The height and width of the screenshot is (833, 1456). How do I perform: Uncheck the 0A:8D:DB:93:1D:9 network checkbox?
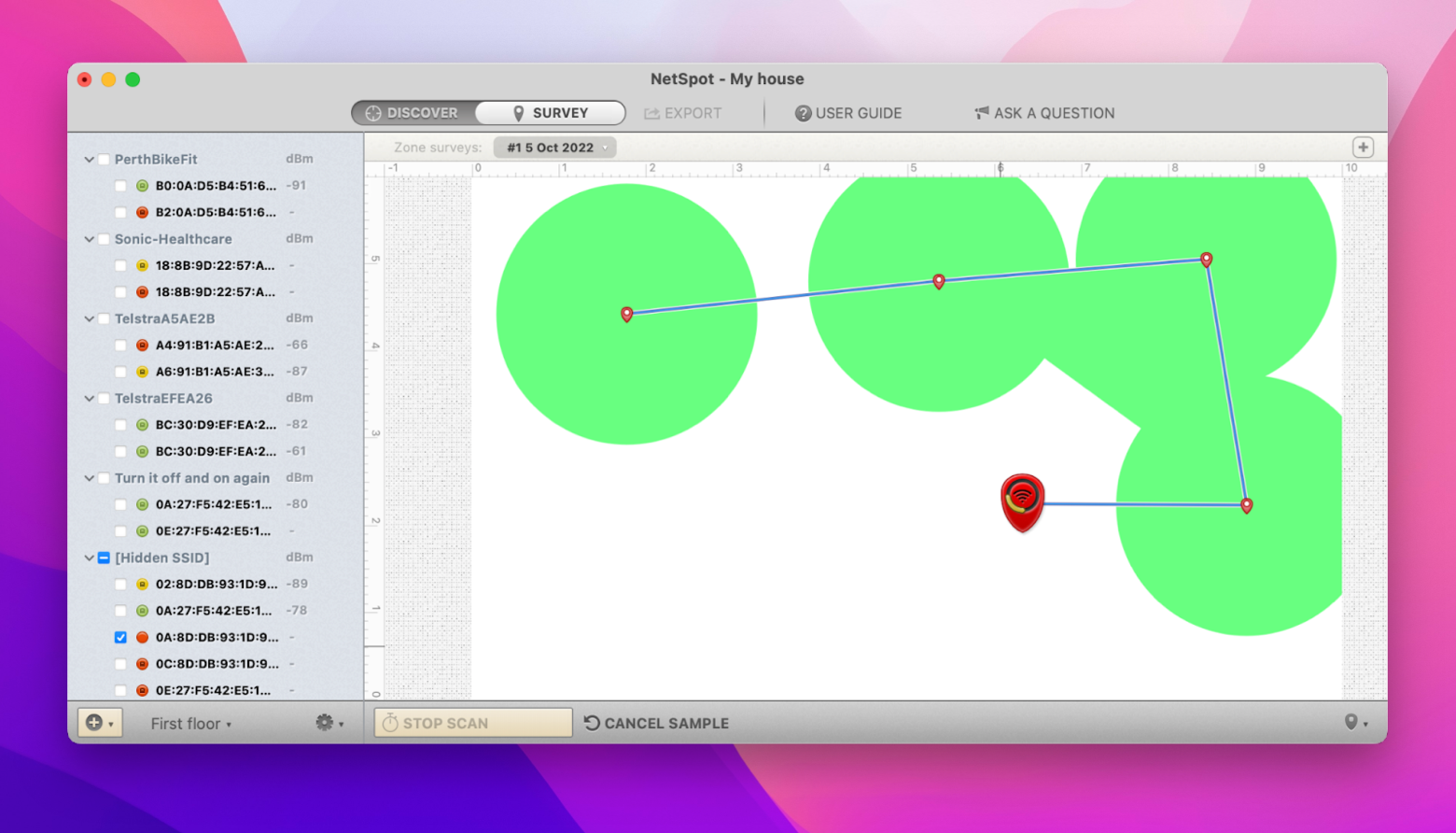point(120,637)
